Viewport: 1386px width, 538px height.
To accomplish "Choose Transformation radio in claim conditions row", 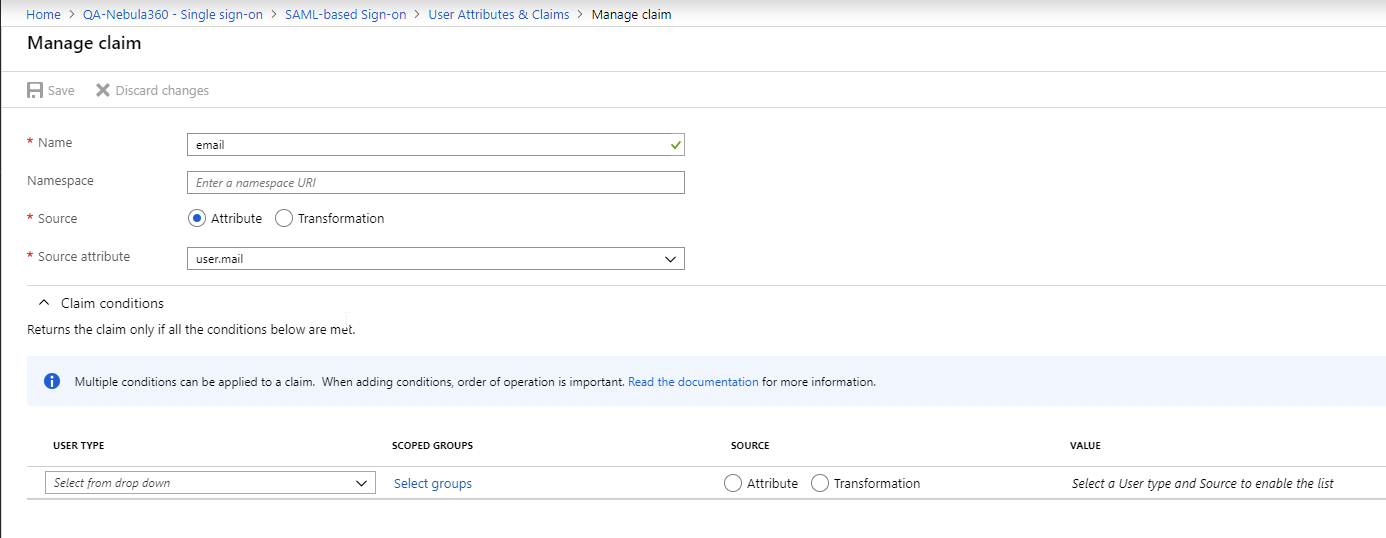I will (x=820, y=483).
